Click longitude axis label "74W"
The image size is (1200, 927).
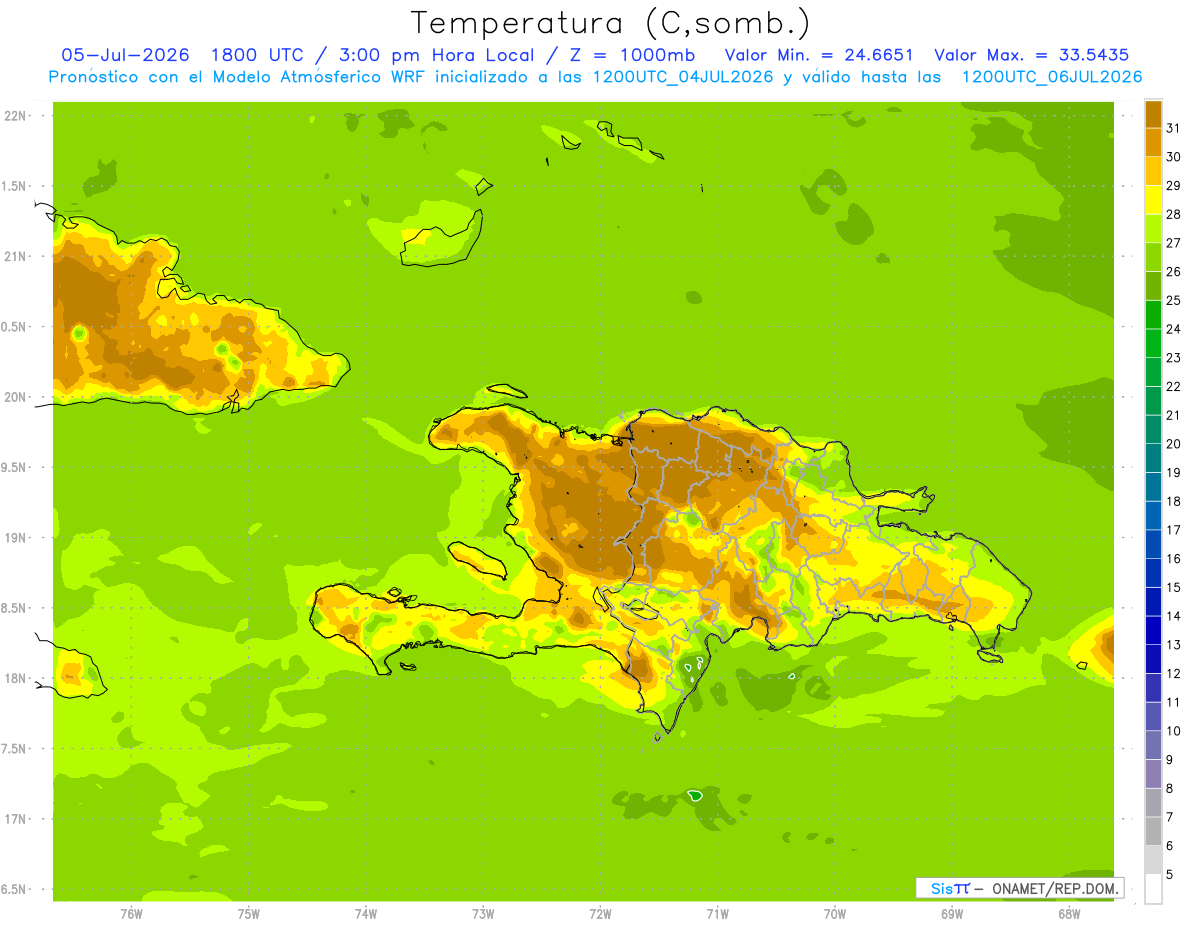366,913
